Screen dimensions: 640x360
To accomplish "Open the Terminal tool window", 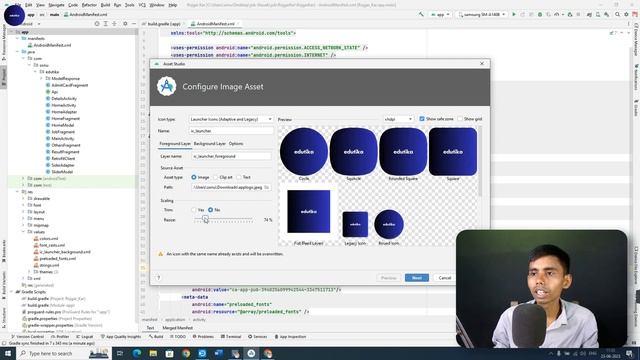I will point(231,337).
